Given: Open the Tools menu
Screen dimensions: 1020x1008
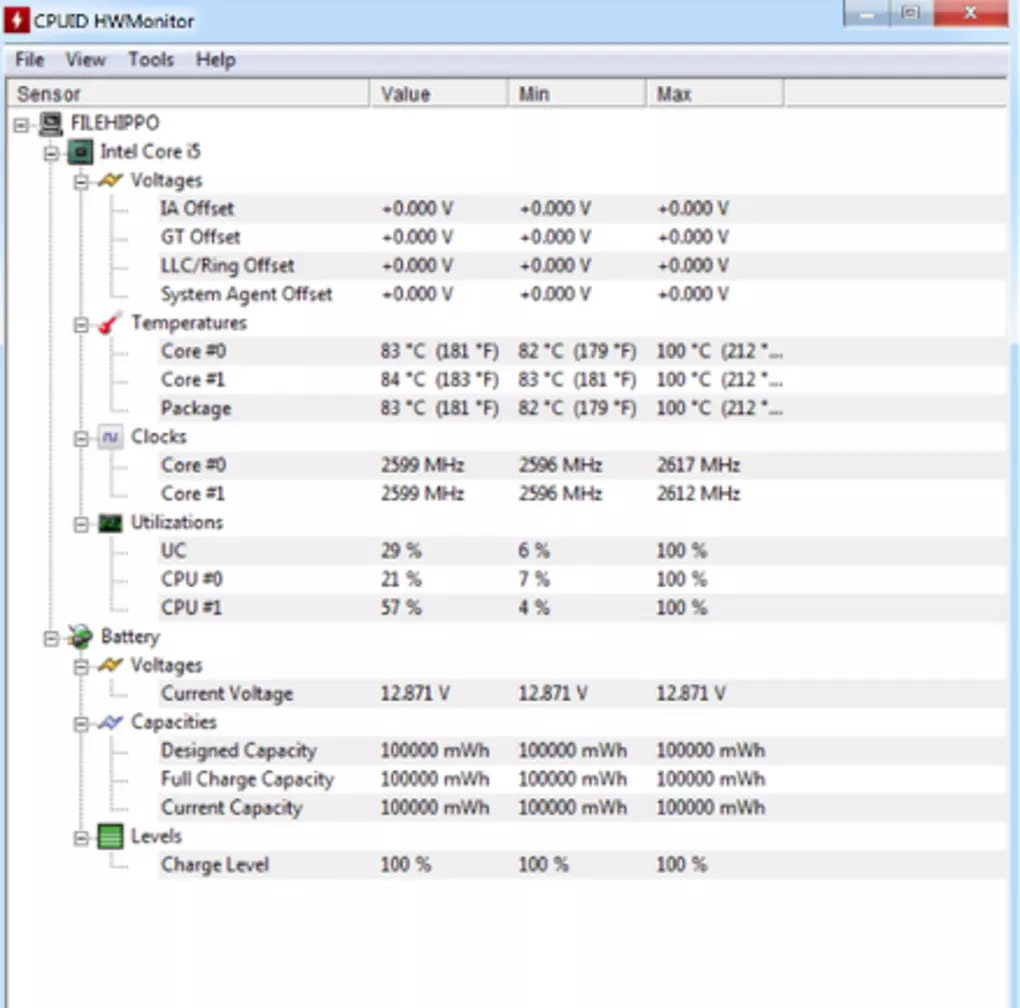Looking at the screenshot, I should coord(151,60).
